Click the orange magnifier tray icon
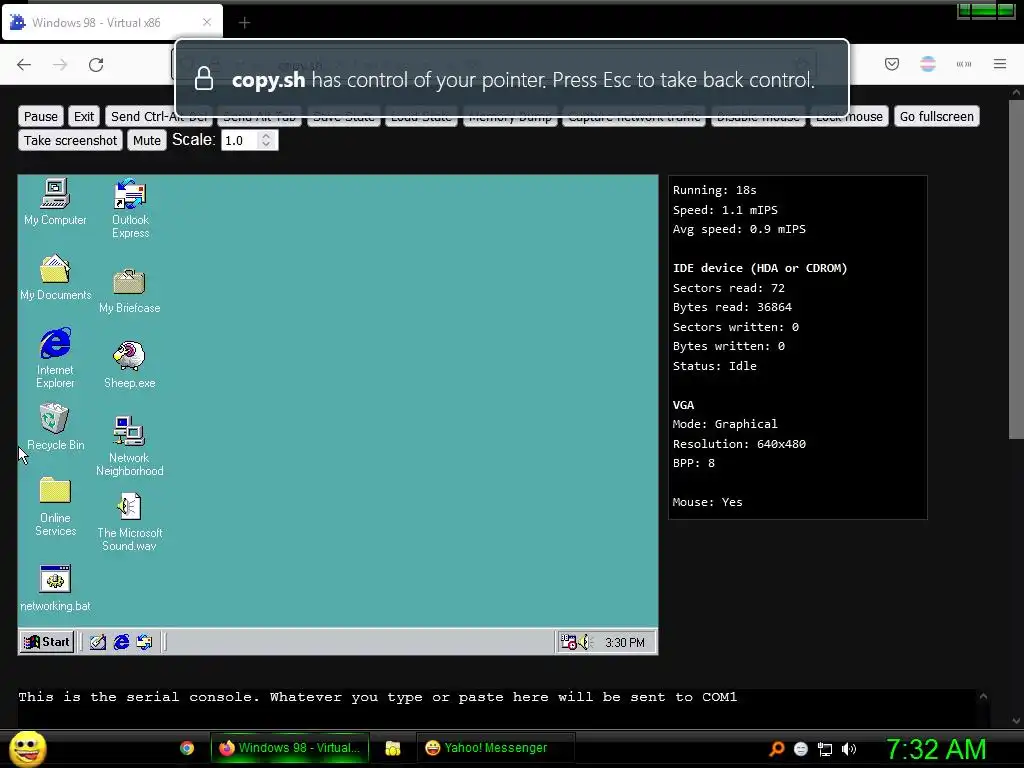Image resolution: width=1024 pixels, height=768 pixels. (x=776, y=748)
